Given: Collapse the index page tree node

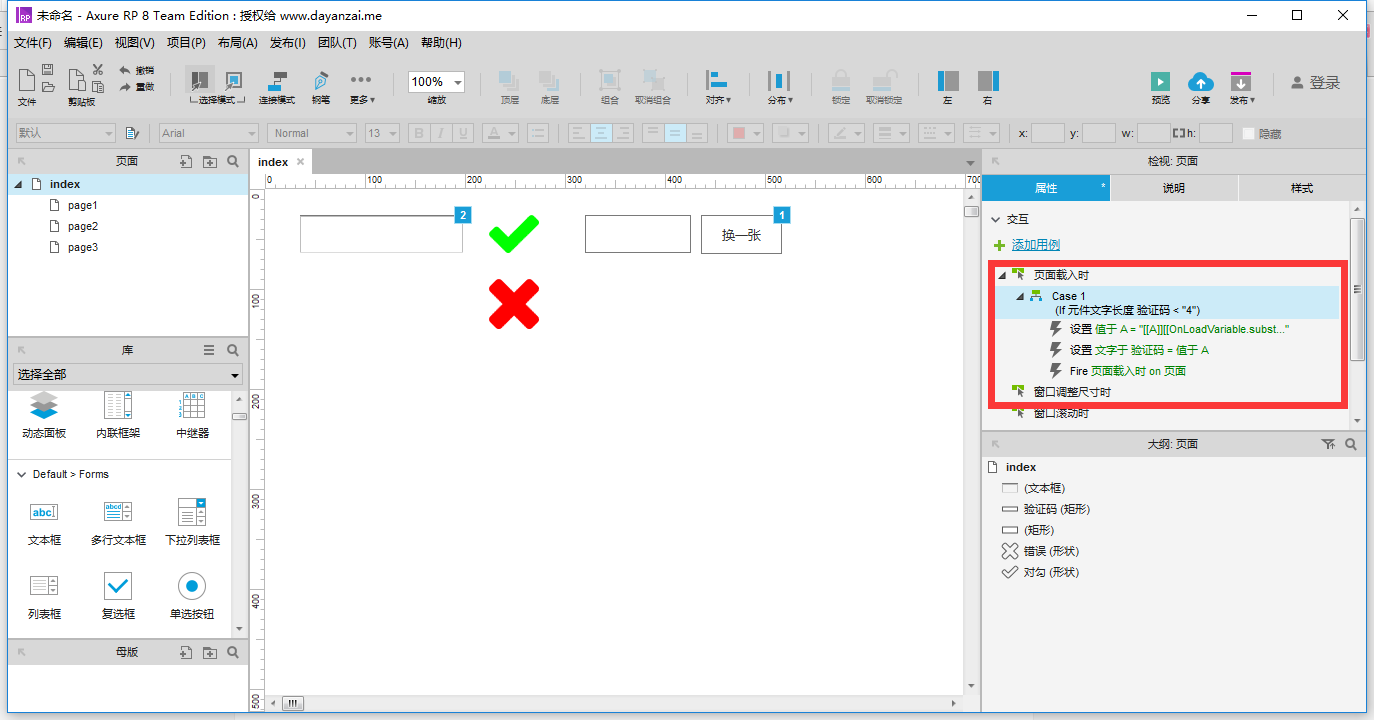Looking at the screenshot, I should tap(17, 184).
